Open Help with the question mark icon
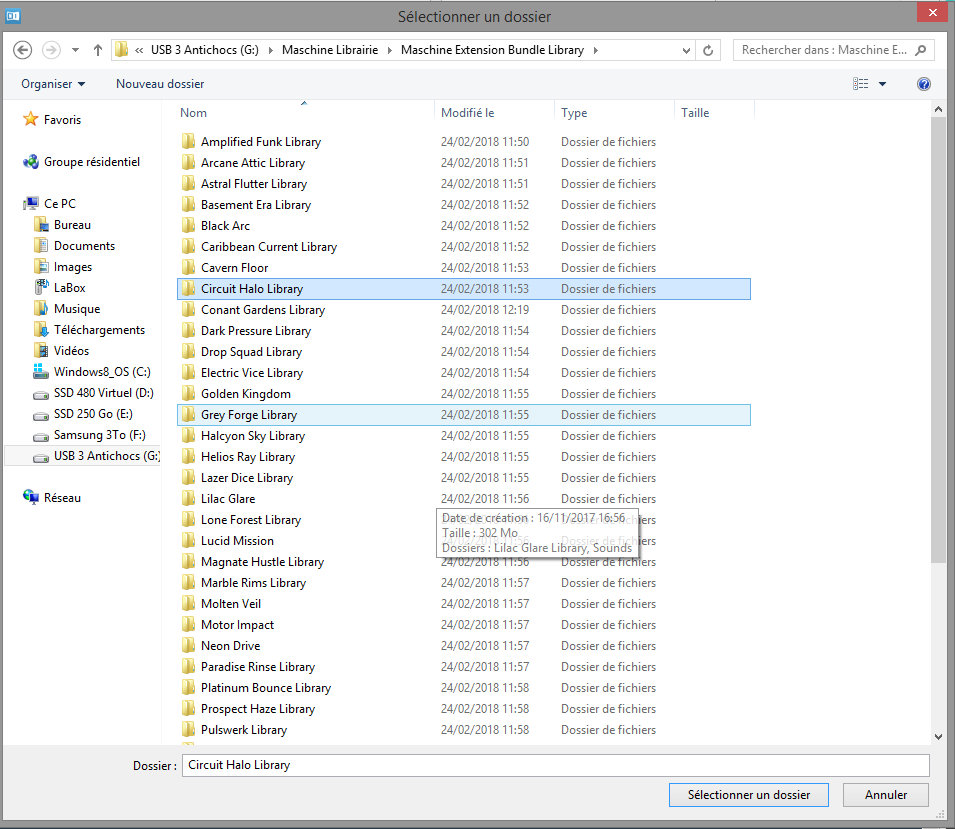Viewport: 955px width, 829px height. [923, 84]
